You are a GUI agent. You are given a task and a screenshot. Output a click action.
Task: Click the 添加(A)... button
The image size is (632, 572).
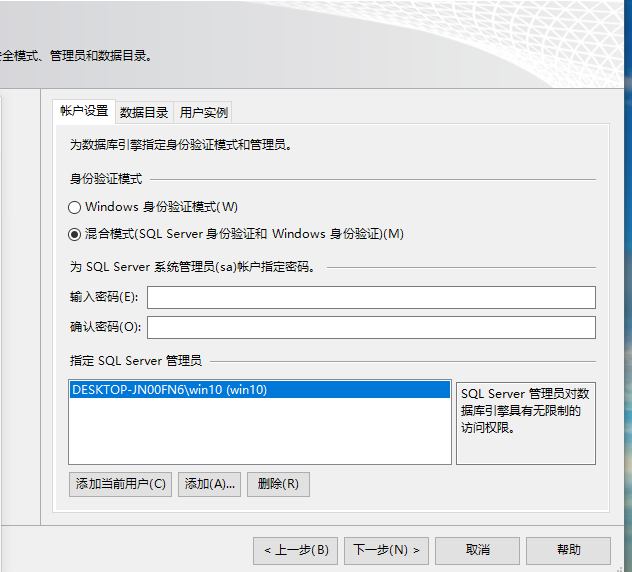pos(209,484)
